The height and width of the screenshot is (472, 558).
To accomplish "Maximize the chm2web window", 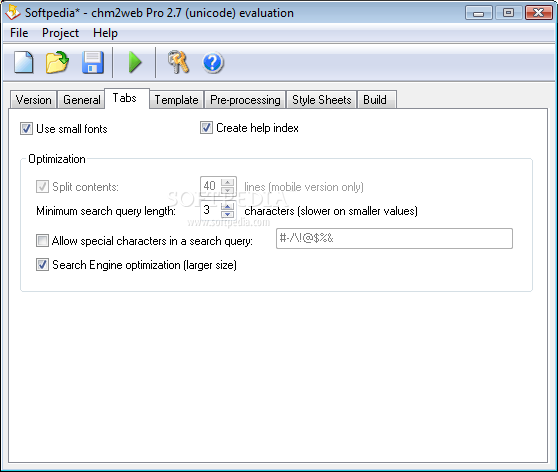I will [x=508, y=13].
